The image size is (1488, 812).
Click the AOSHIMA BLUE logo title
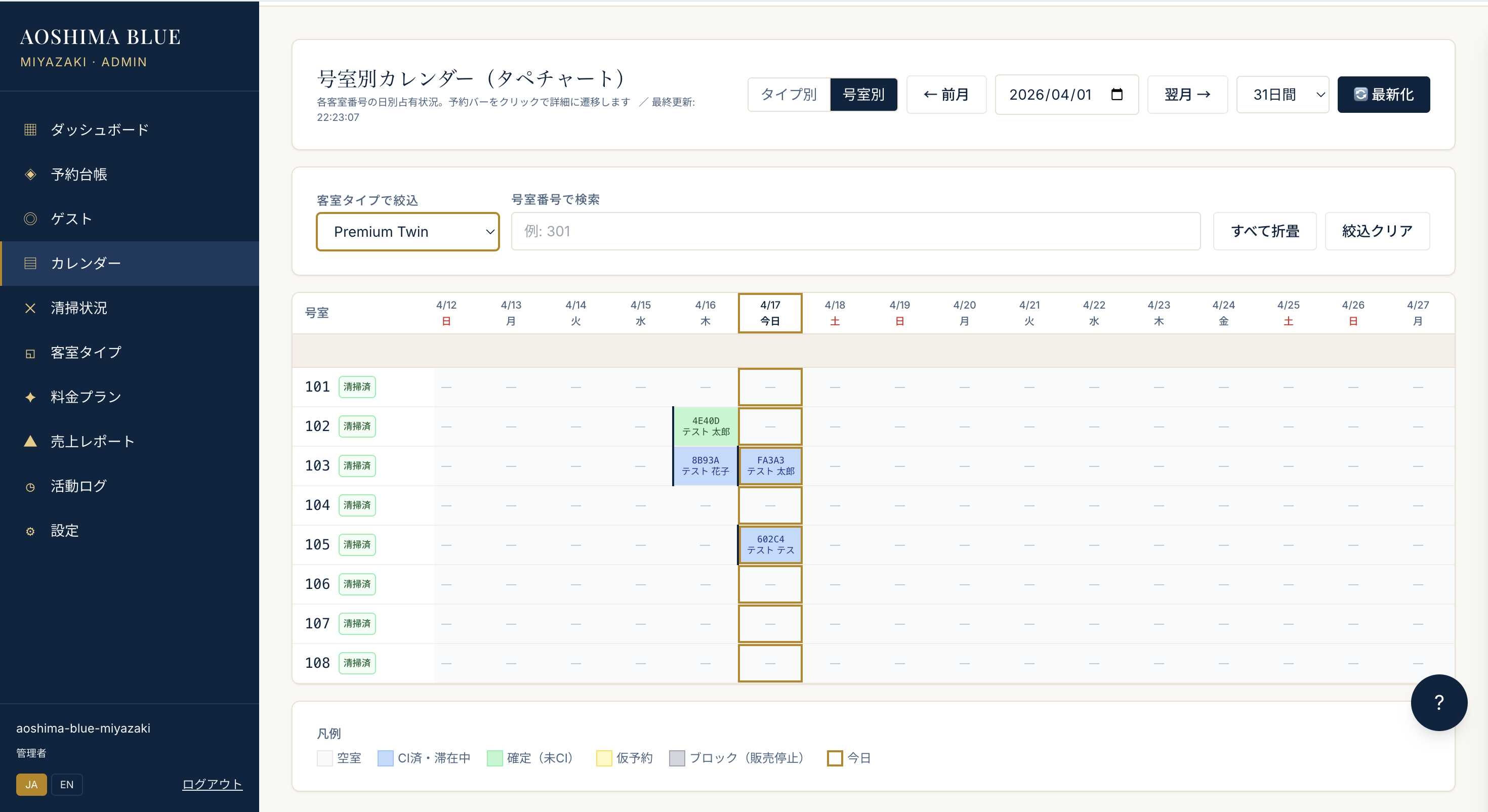point(101,37)
